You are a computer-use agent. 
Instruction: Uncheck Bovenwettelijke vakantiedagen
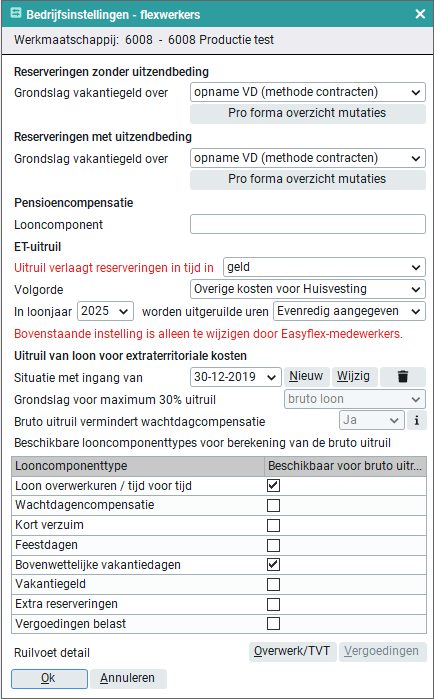pos(273,564)
